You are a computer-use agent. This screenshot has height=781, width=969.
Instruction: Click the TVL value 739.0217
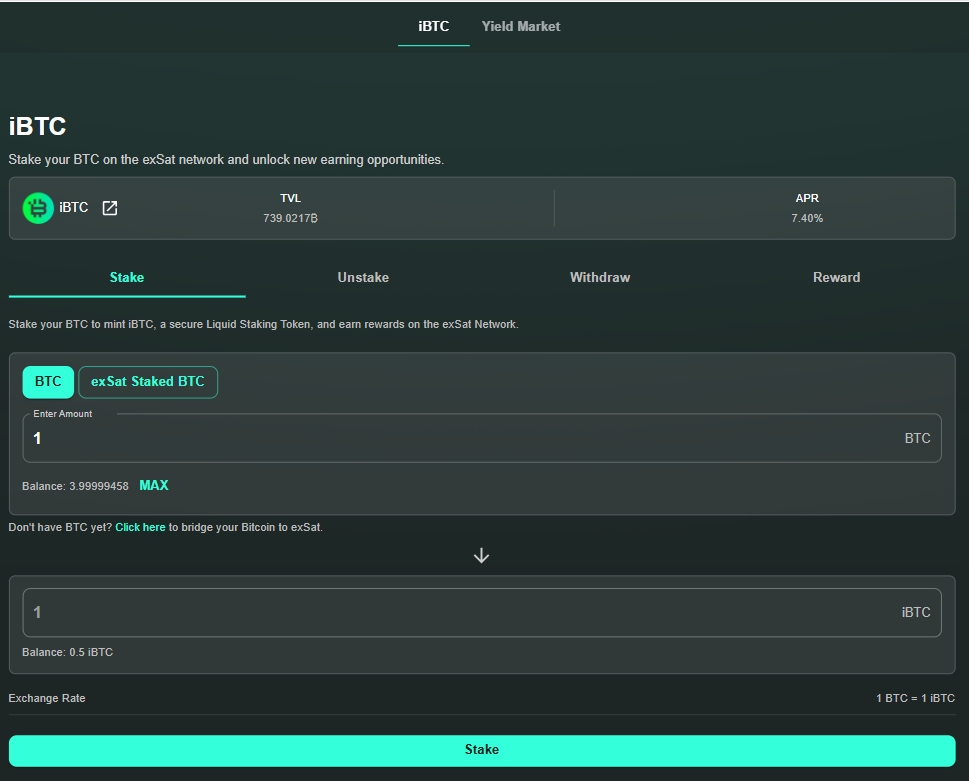(x=290, y=218)
